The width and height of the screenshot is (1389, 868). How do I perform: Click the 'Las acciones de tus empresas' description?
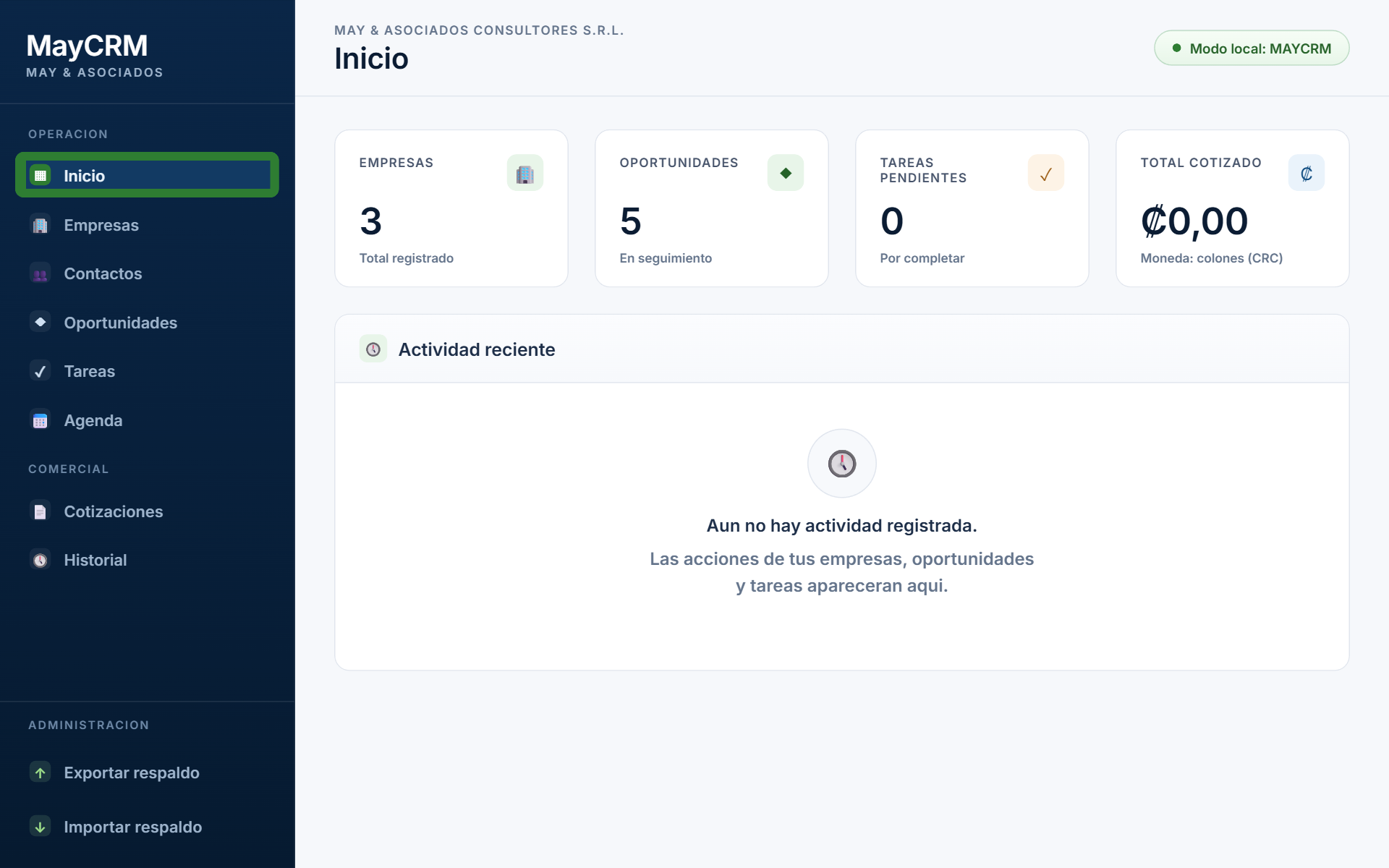pos(842,572)
